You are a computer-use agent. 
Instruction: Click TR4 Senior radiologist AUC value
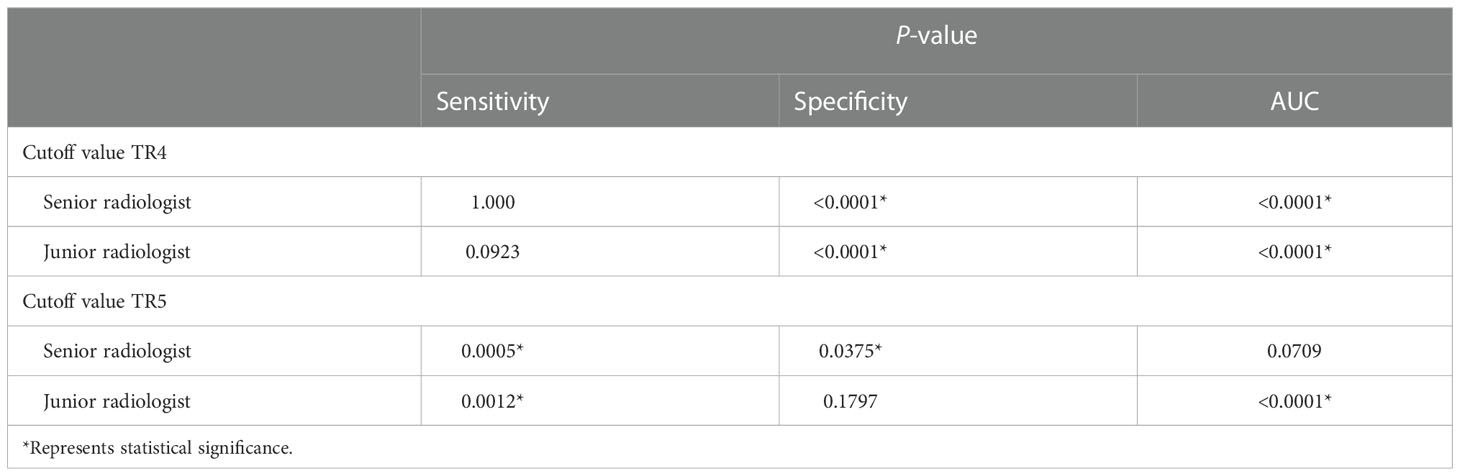[x=1295, y=202]
